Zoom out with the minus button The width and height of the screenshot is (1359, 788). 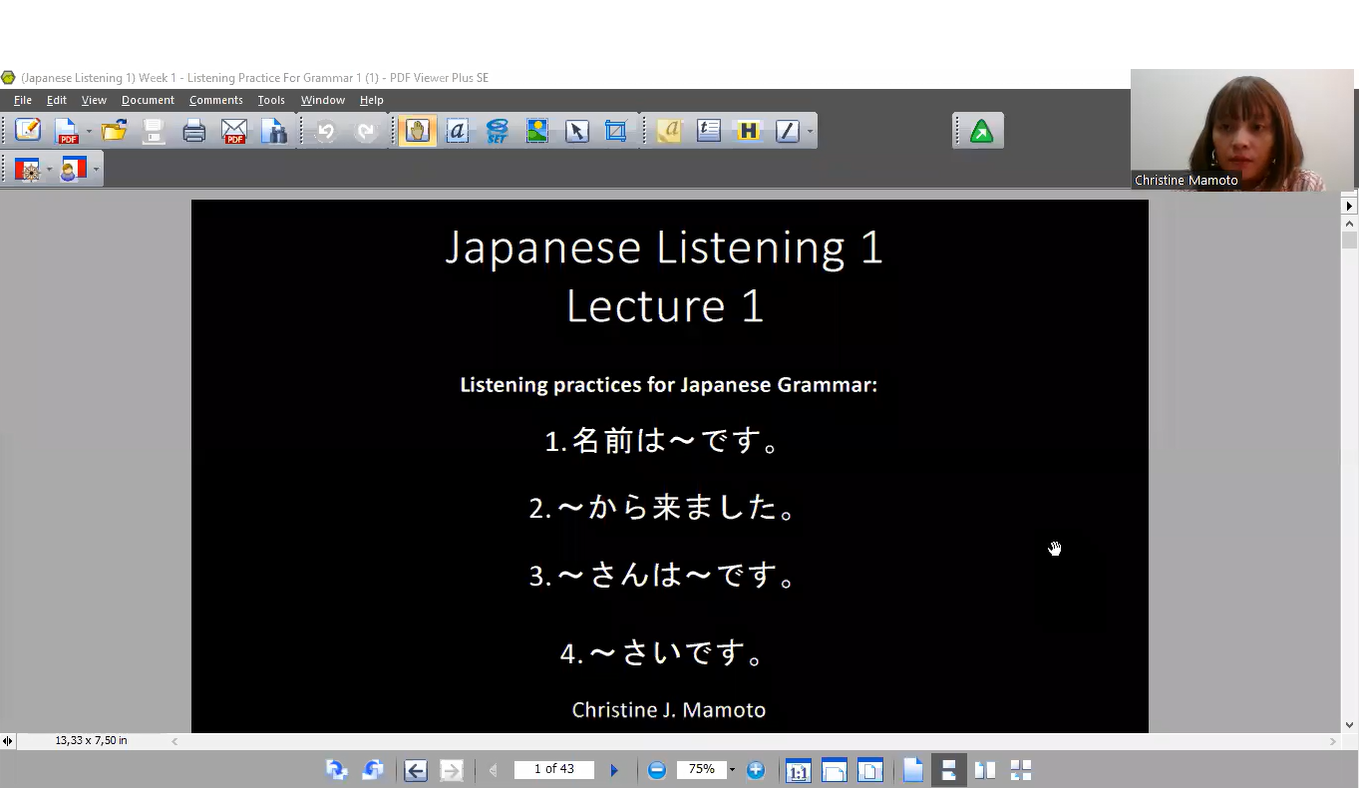pyautogui.click(x=657, y=770)
